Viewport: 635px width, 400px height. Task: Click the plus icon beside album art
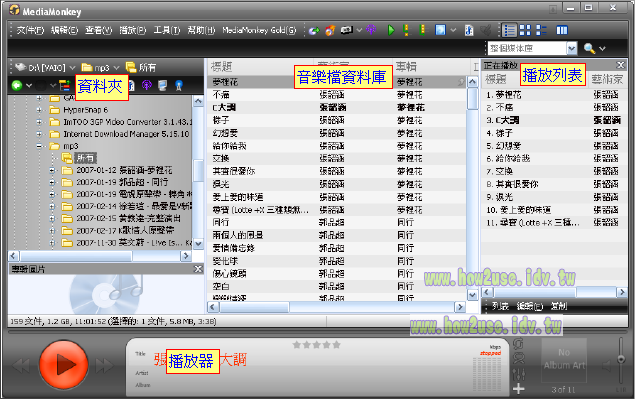518,387
